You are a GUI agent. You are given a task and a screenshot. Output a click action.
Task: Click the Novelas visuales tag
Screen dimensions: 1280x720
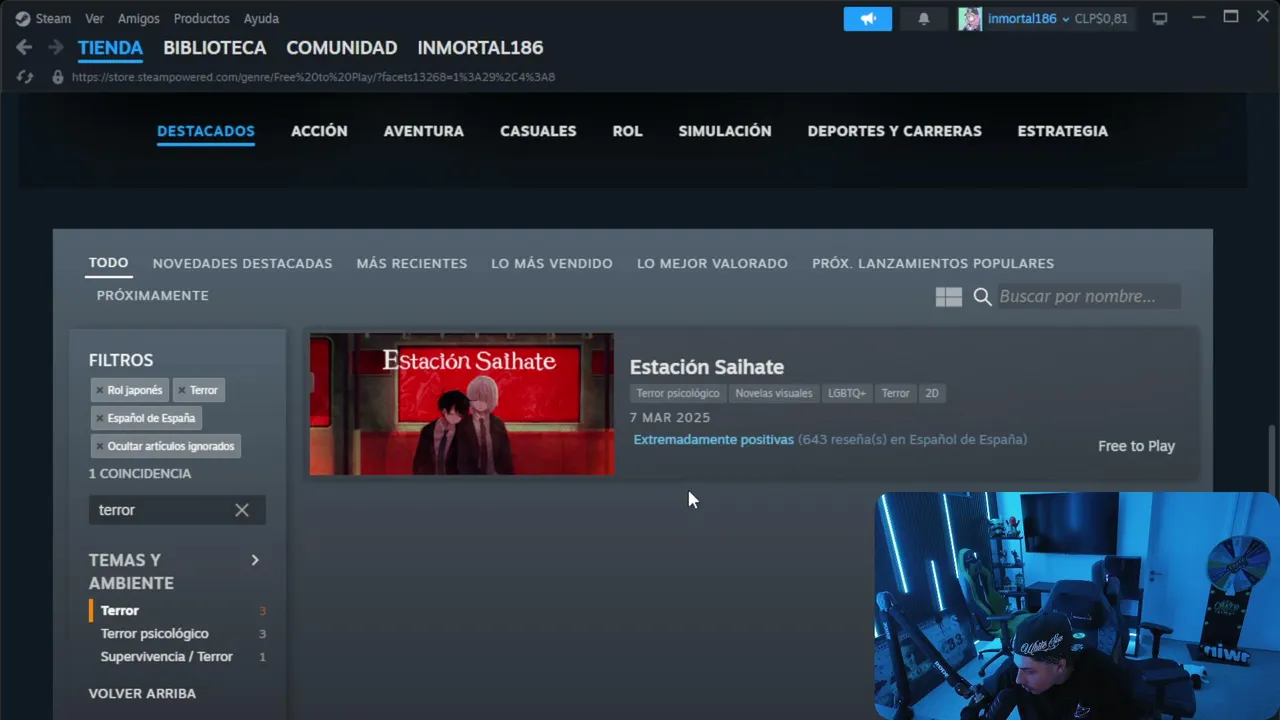774,393
